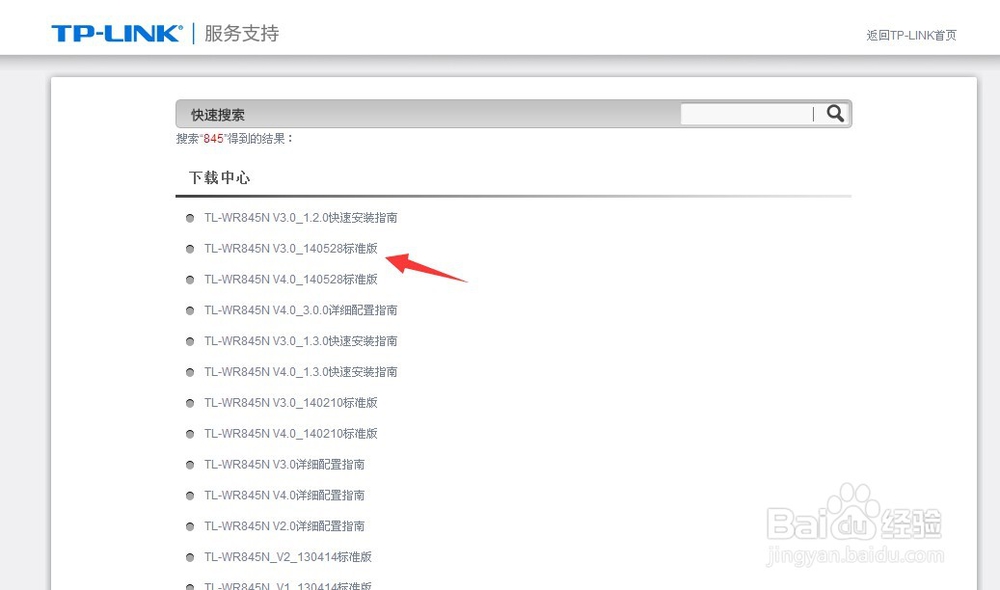Click the 服务支持 header text

tap(242, 33)
